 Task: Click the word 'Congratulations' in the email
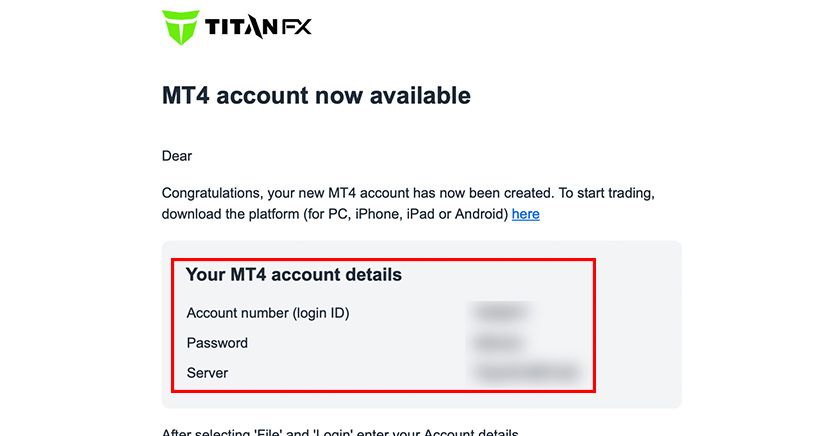coord(212,192)
